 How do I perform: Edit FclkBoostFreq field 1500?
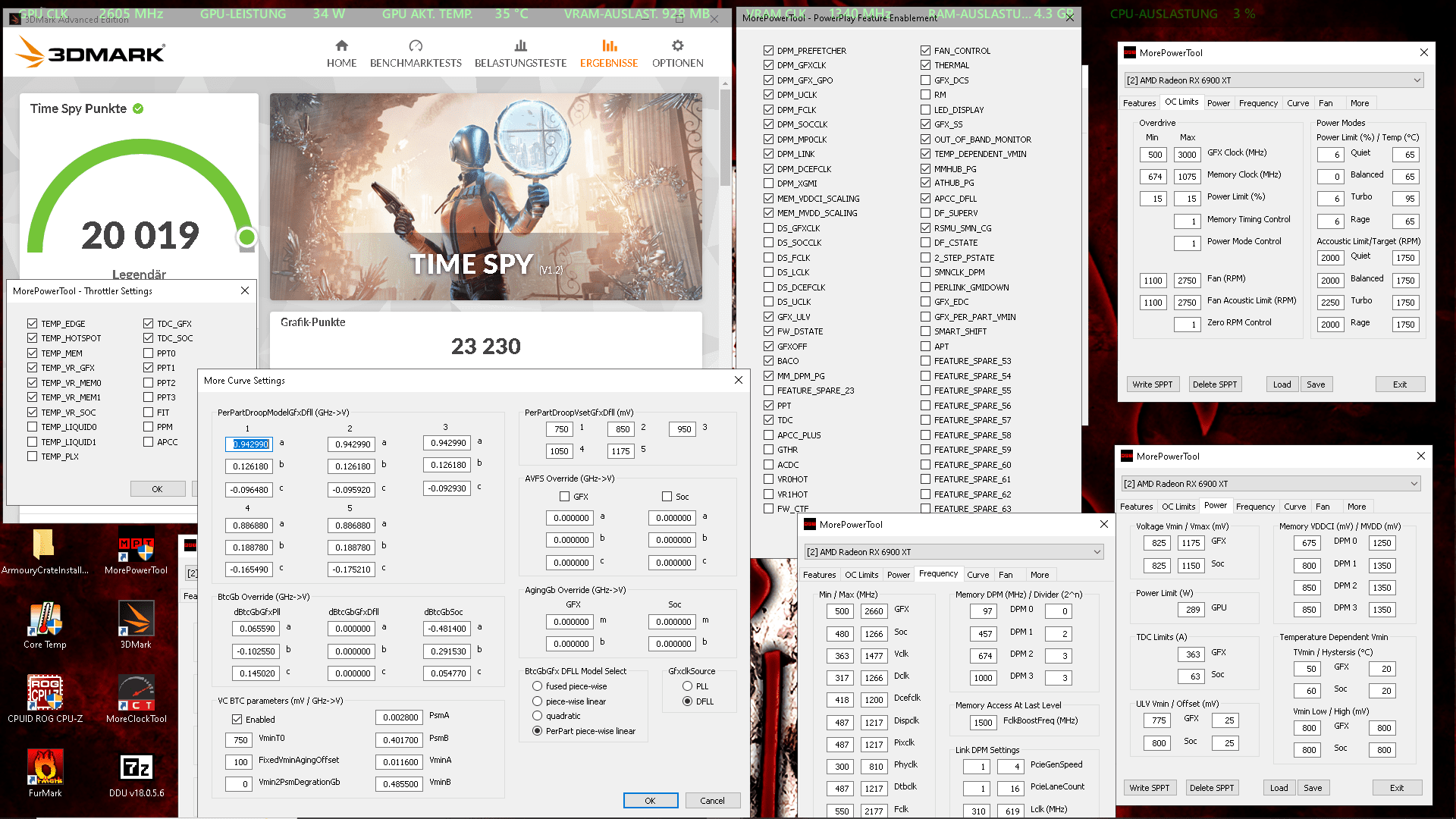pyautogui.click(x=983, y=723)
